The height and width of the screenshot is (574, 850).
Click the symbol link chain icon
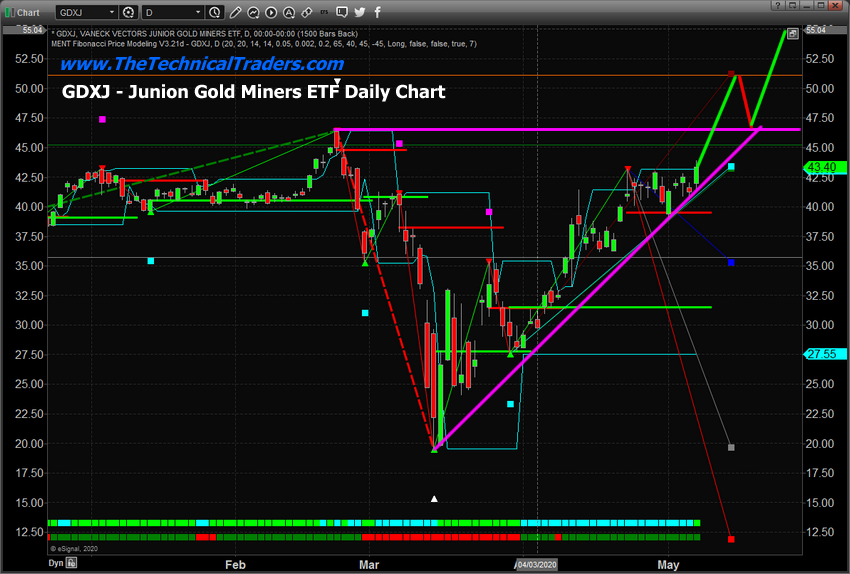tap(307, 12)
